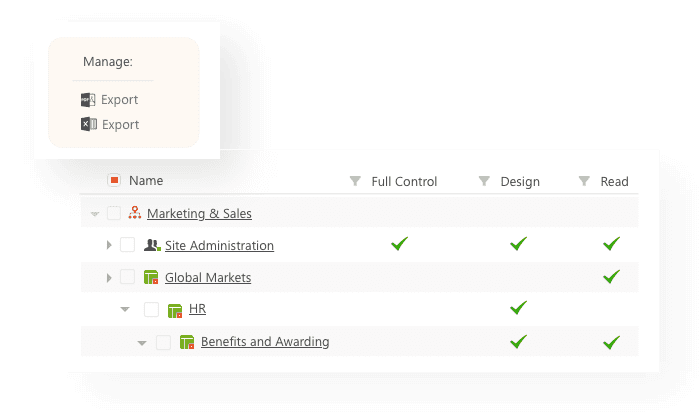Click the Marketing & Sales site icon

pos(135,213)
